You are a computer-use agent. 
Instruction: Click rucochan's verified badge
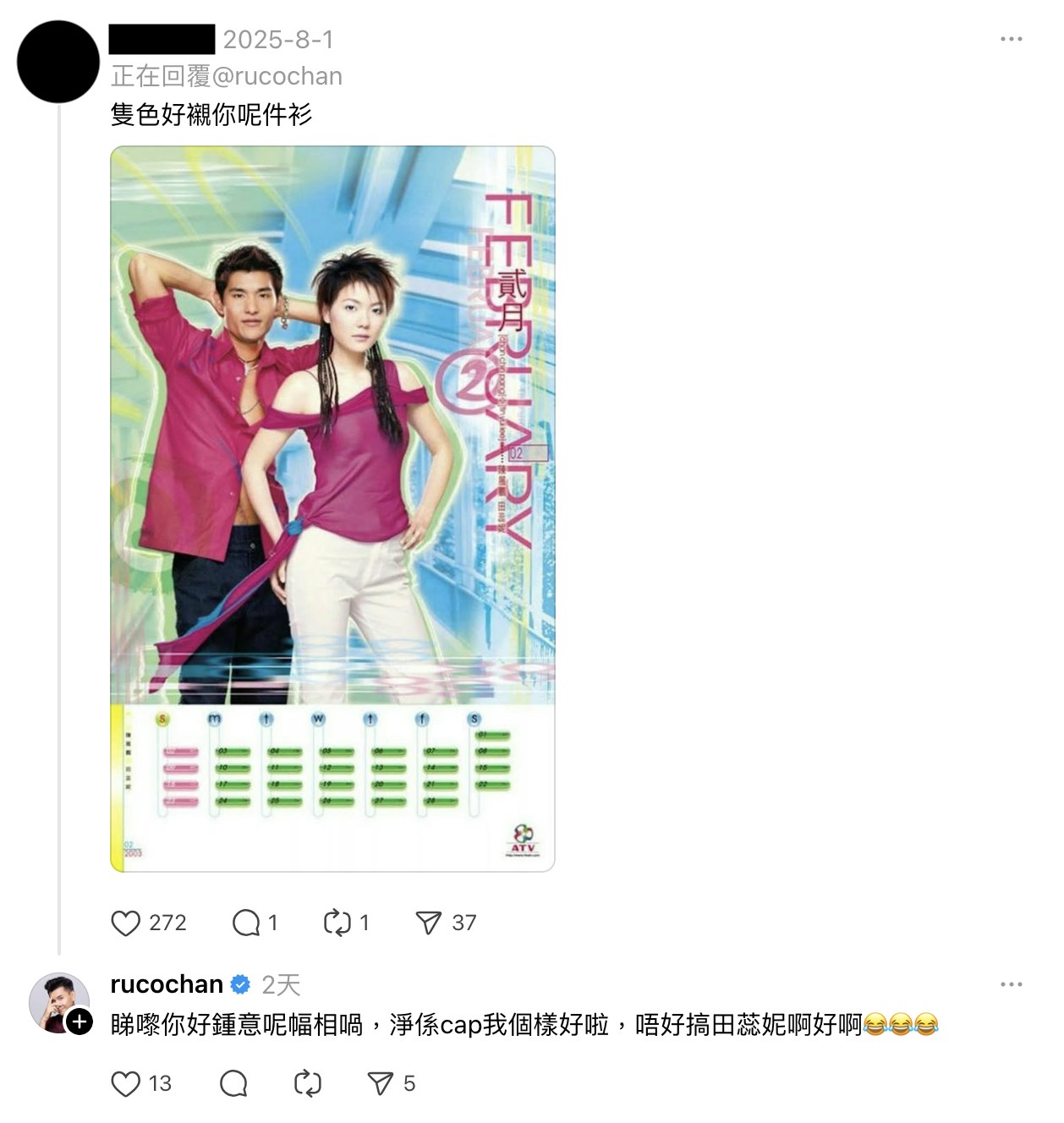[x=240, y=984]
